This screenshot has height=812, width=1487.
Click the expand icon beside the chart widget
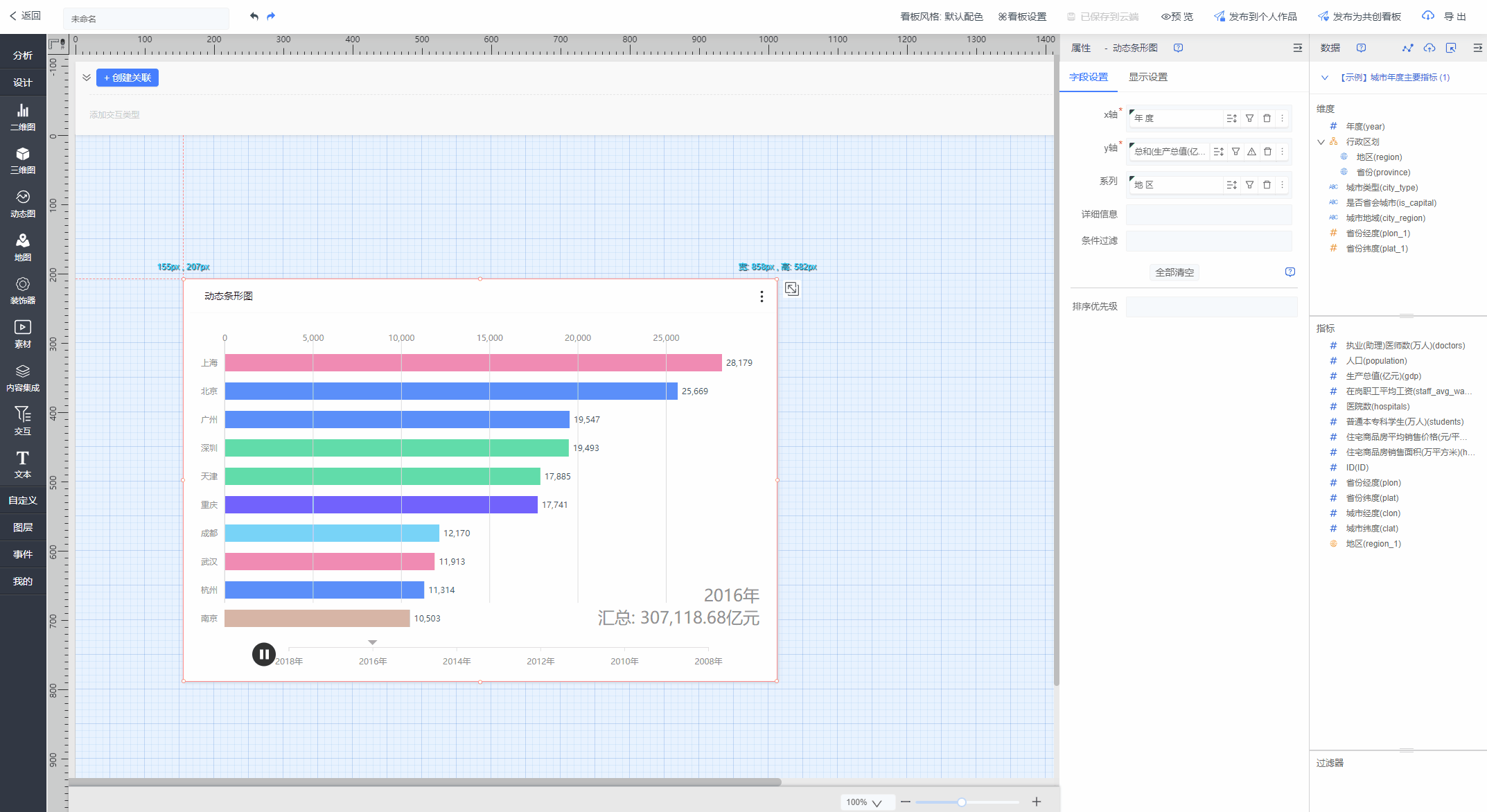tap(792, 289)
